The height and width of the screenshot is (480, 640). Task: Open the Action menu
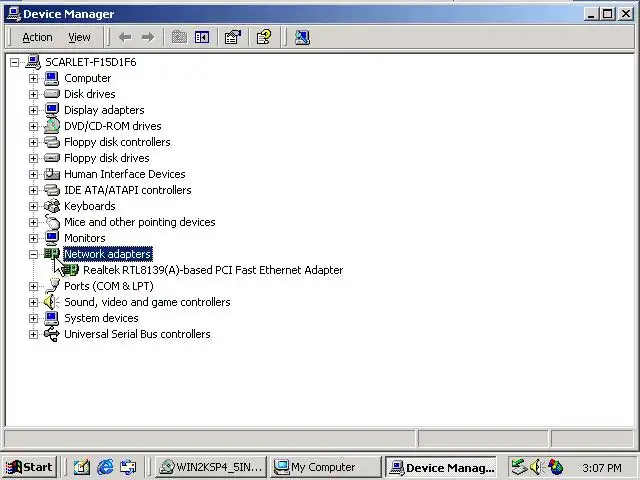click(37, 38)
